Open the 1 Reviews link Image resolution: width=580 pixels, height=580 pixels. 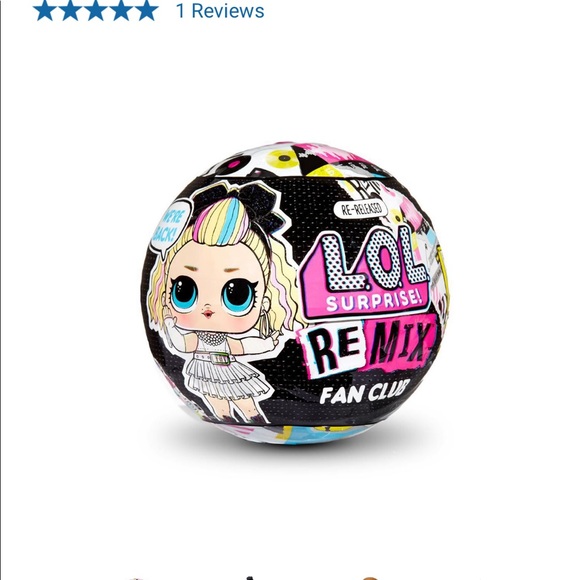[x=220, y=11]
